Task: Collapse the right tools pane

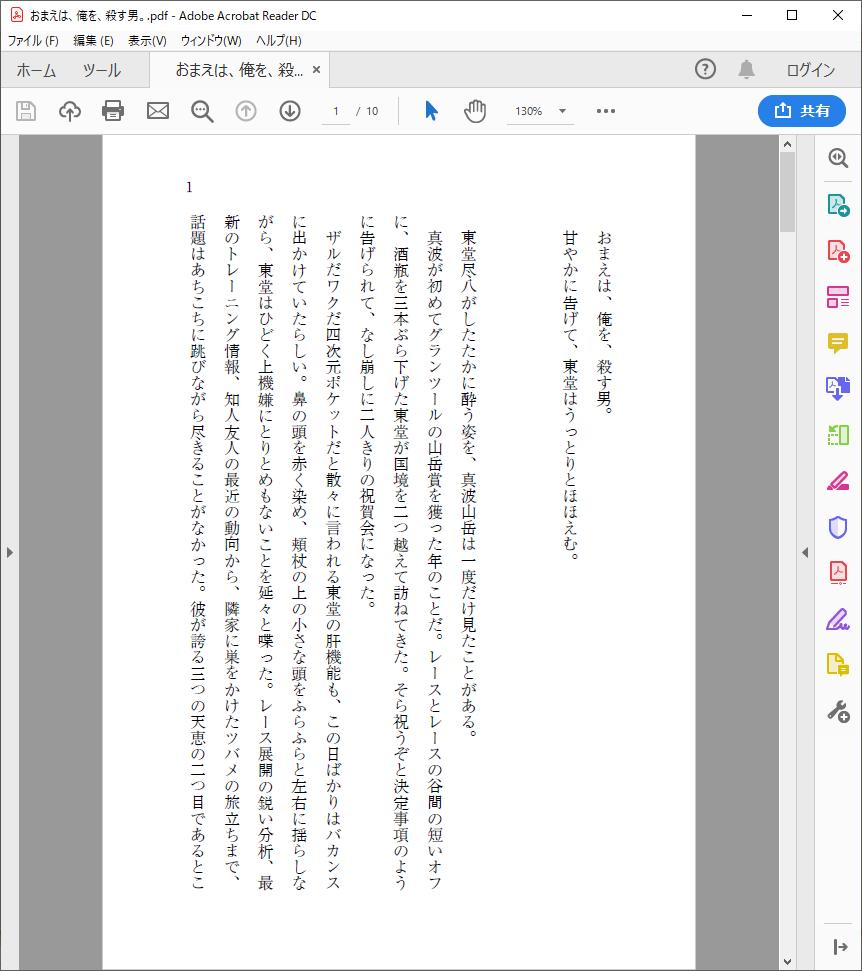Action: 840,946
